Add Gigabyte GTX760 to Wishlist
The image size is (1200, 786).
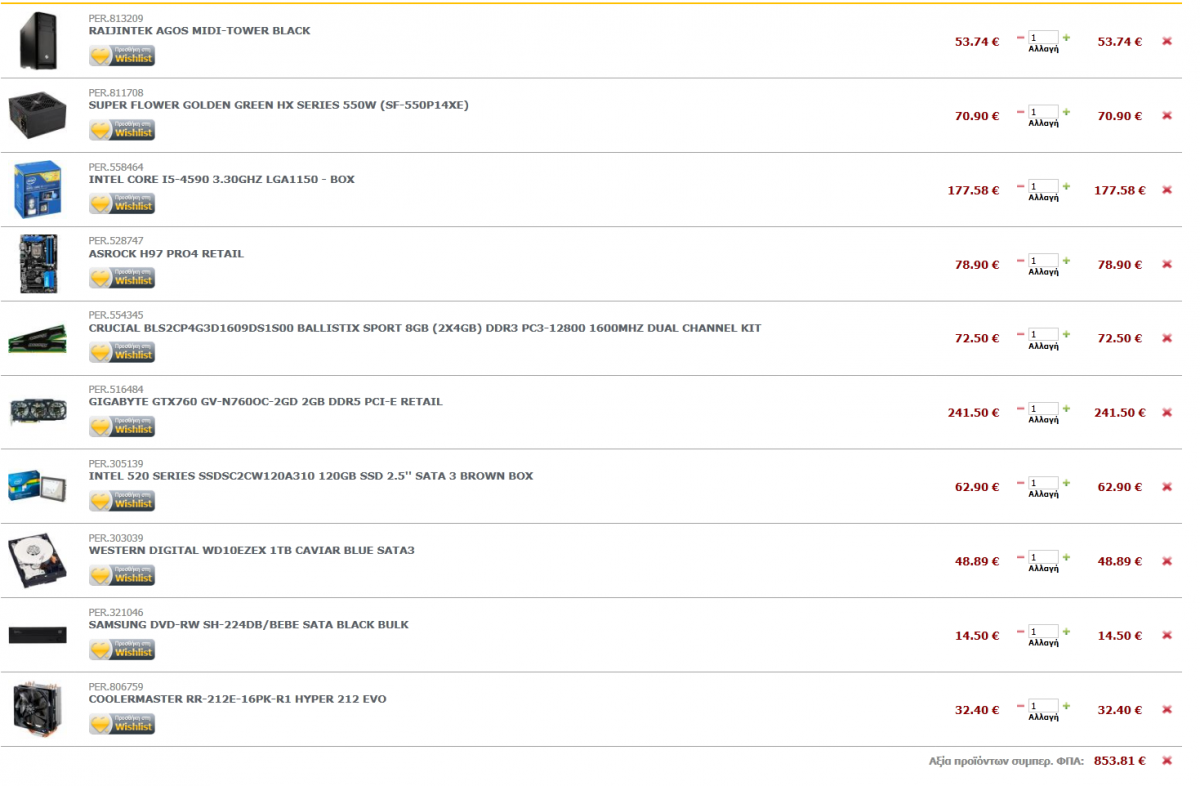pos(122,427)
